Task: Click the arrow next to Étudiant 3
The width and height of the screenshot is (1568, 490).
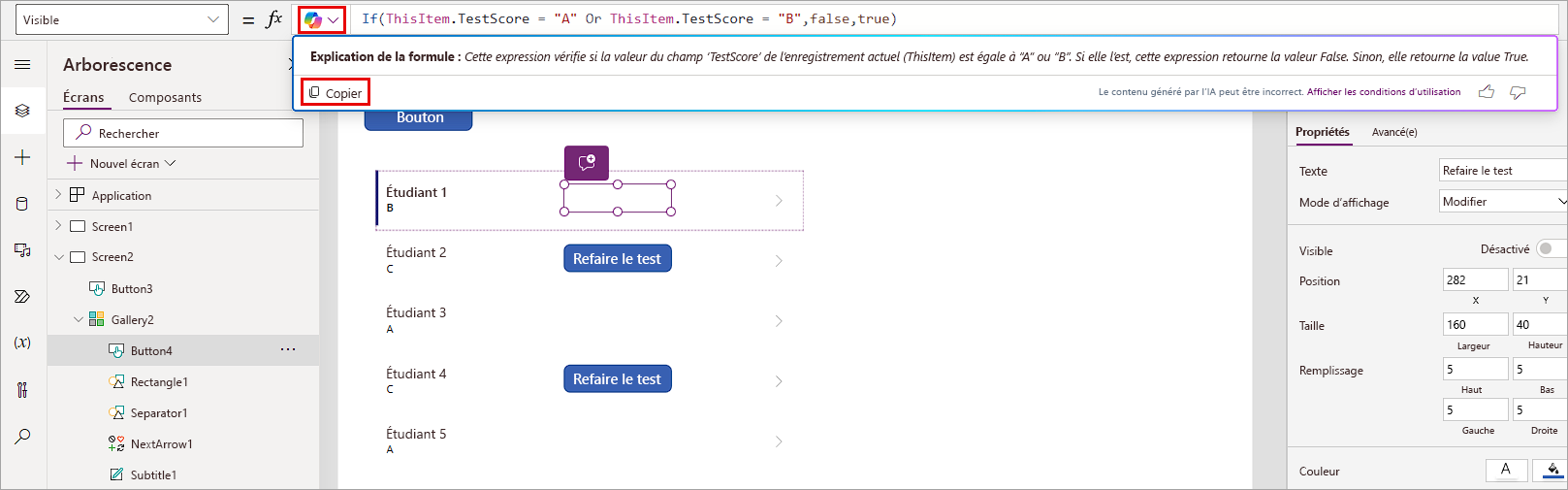Action: pos(779,321)
